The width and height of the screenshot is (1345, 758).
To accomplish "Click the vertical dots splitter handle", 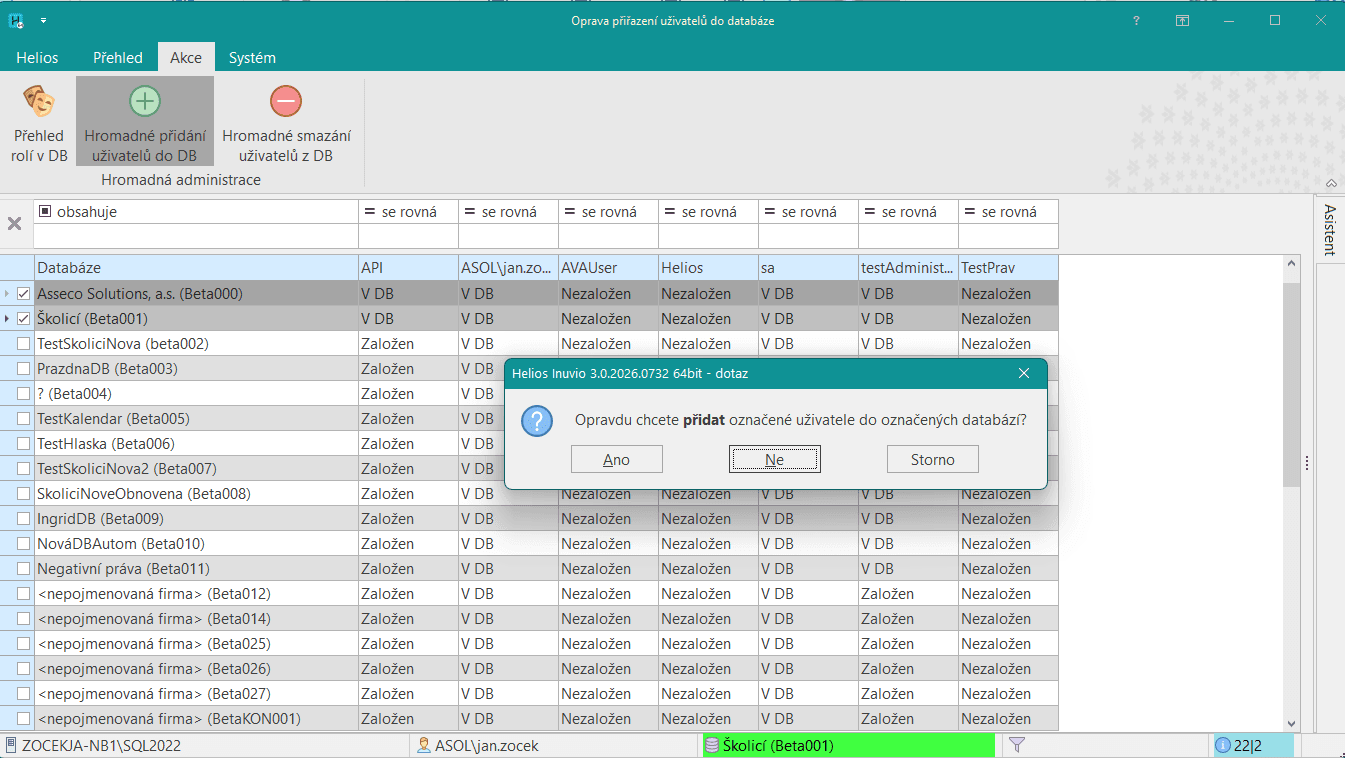I will [x=1306, y=463].
